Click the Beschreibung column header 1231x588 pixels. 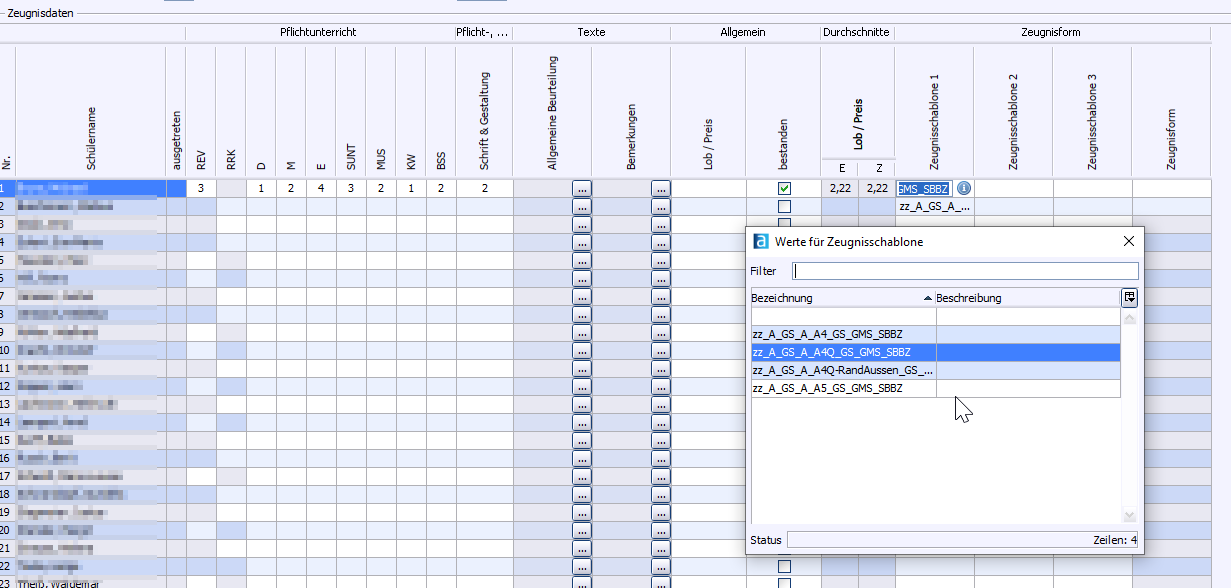click(1025, 298)
